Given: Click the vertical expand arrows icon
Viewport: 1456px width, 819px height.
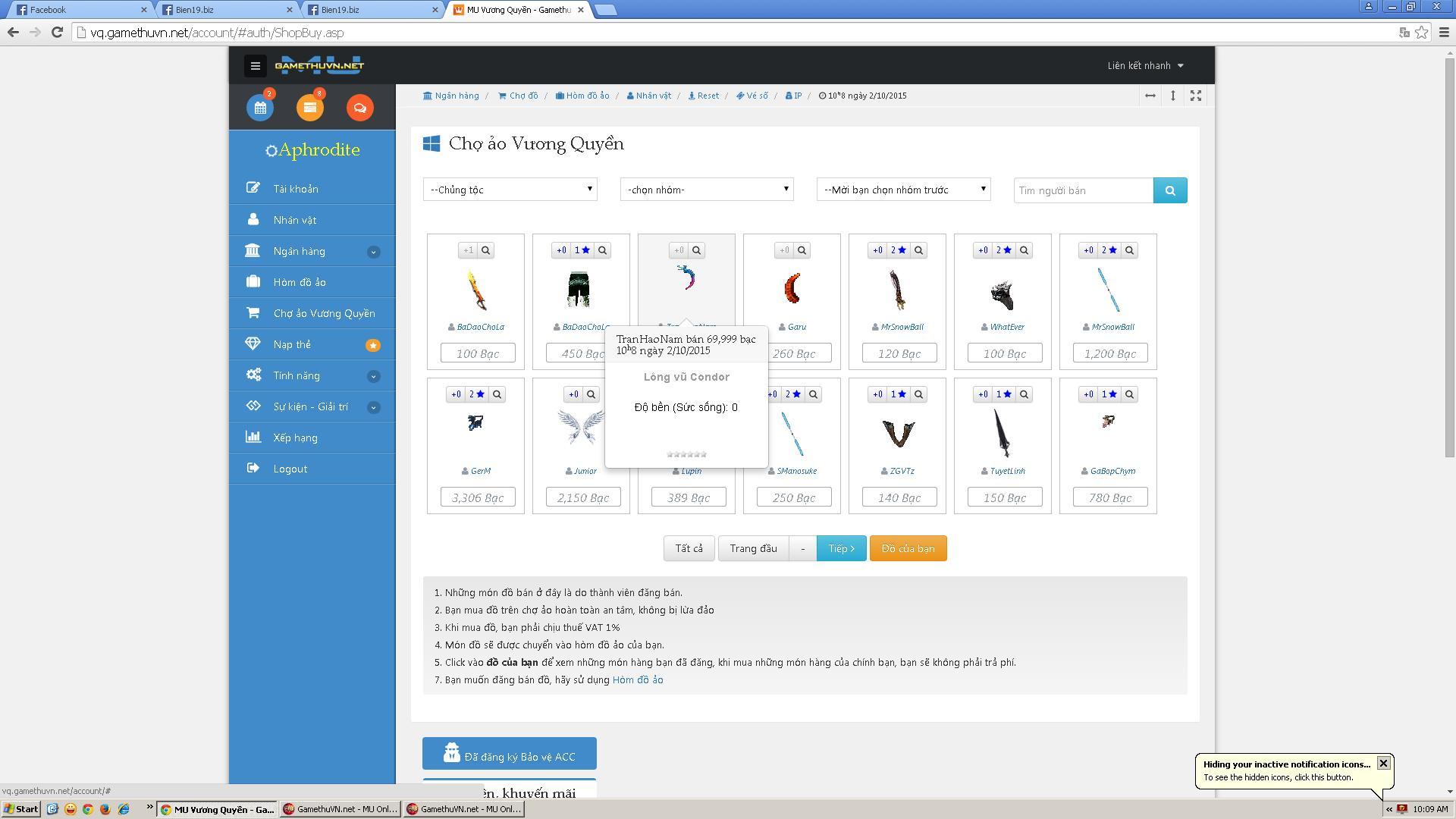Looking at the screenshot, I should tap(1173, 96).
